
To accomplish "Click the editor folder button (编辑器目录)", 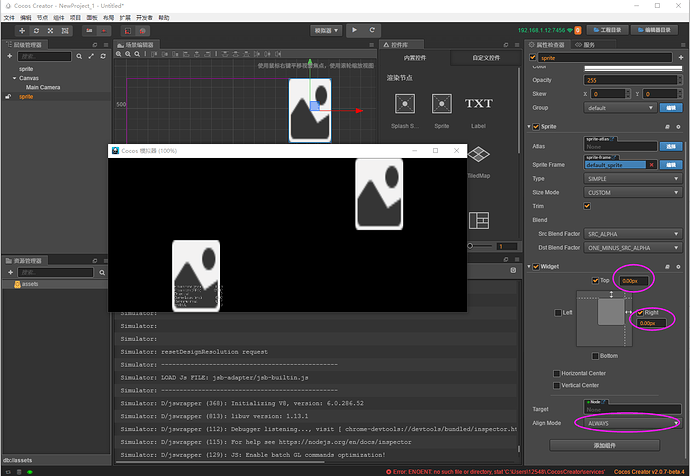I will [x=655, y=30].
